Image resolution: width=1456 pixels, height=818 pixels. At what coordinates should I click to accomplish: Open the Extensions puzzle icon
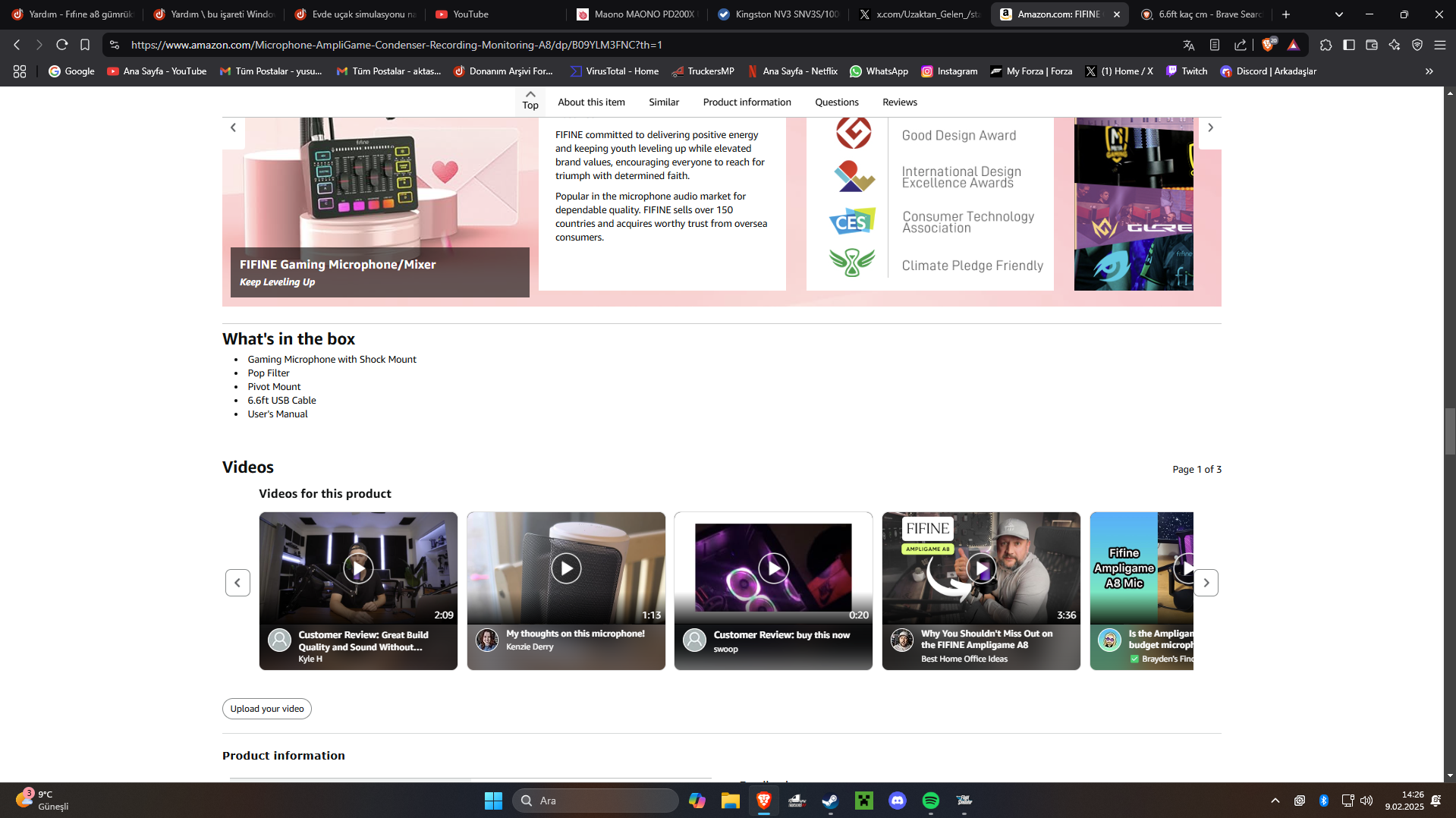pyautogui.click(x=1325, y=45)
